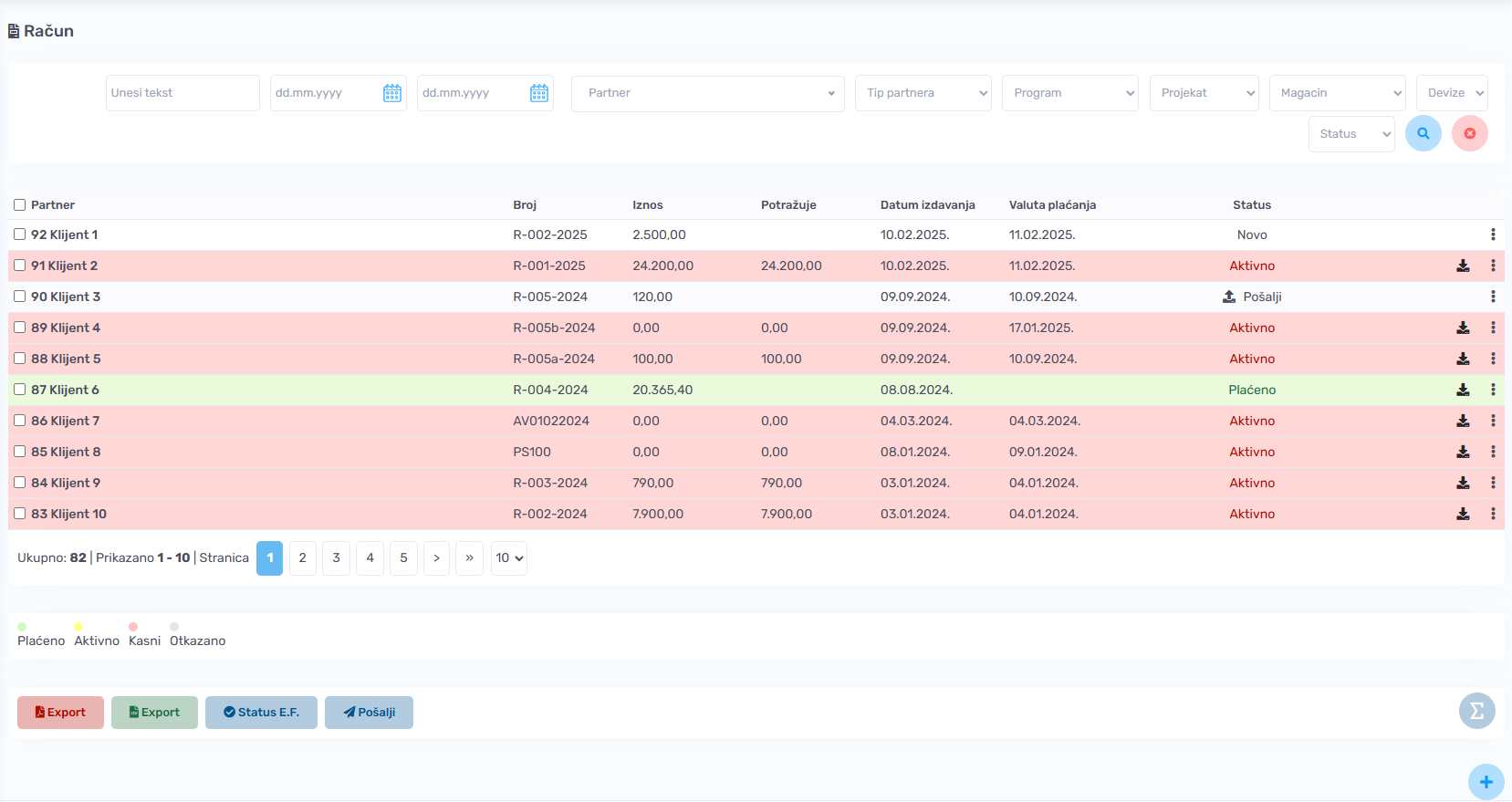Open the more options menu for Klijent 4
Screen dimensions: 1512x802
click(x=1493, y=328)
